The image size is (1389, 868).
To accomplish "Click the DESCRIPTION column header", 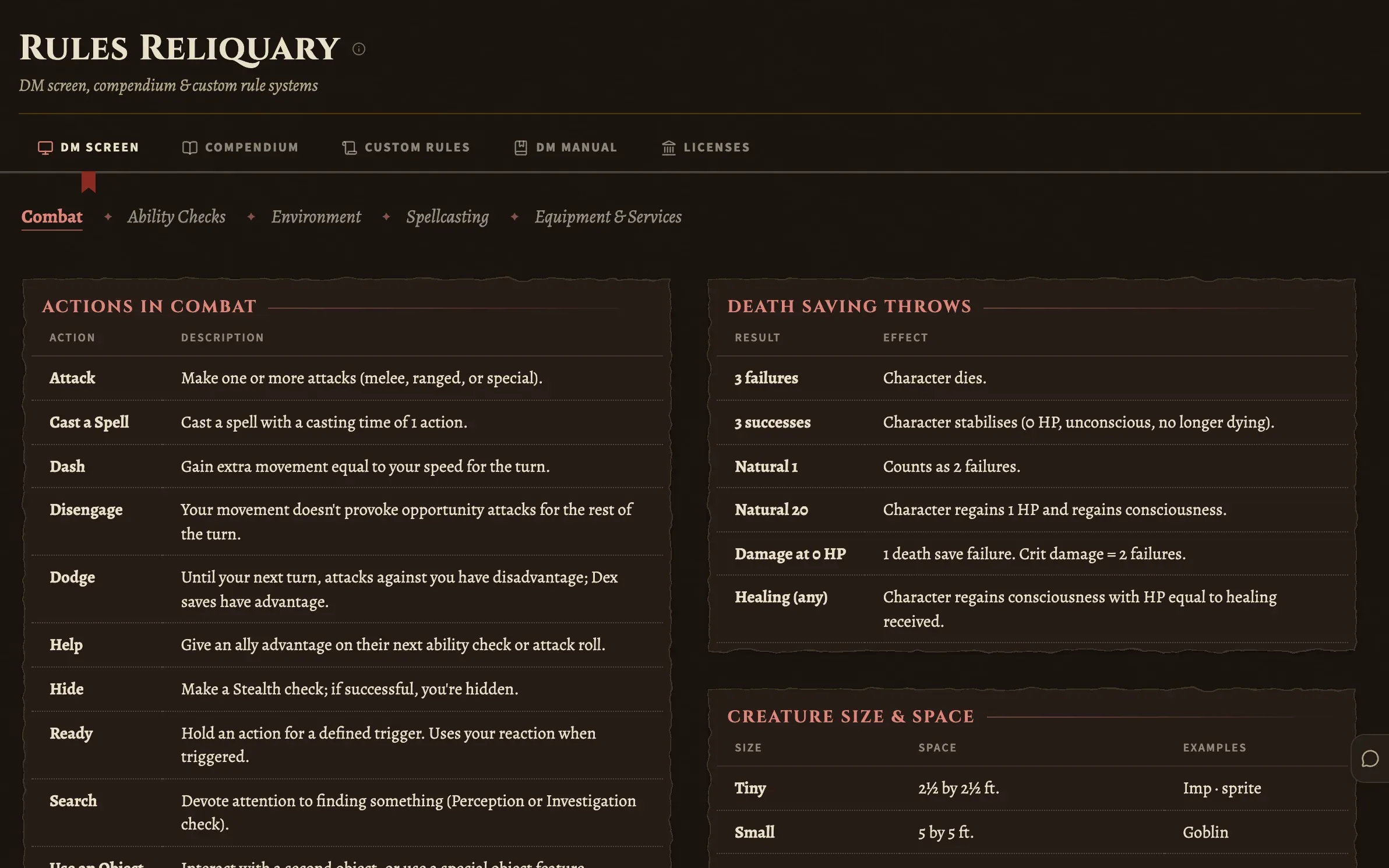I will 223,338.
